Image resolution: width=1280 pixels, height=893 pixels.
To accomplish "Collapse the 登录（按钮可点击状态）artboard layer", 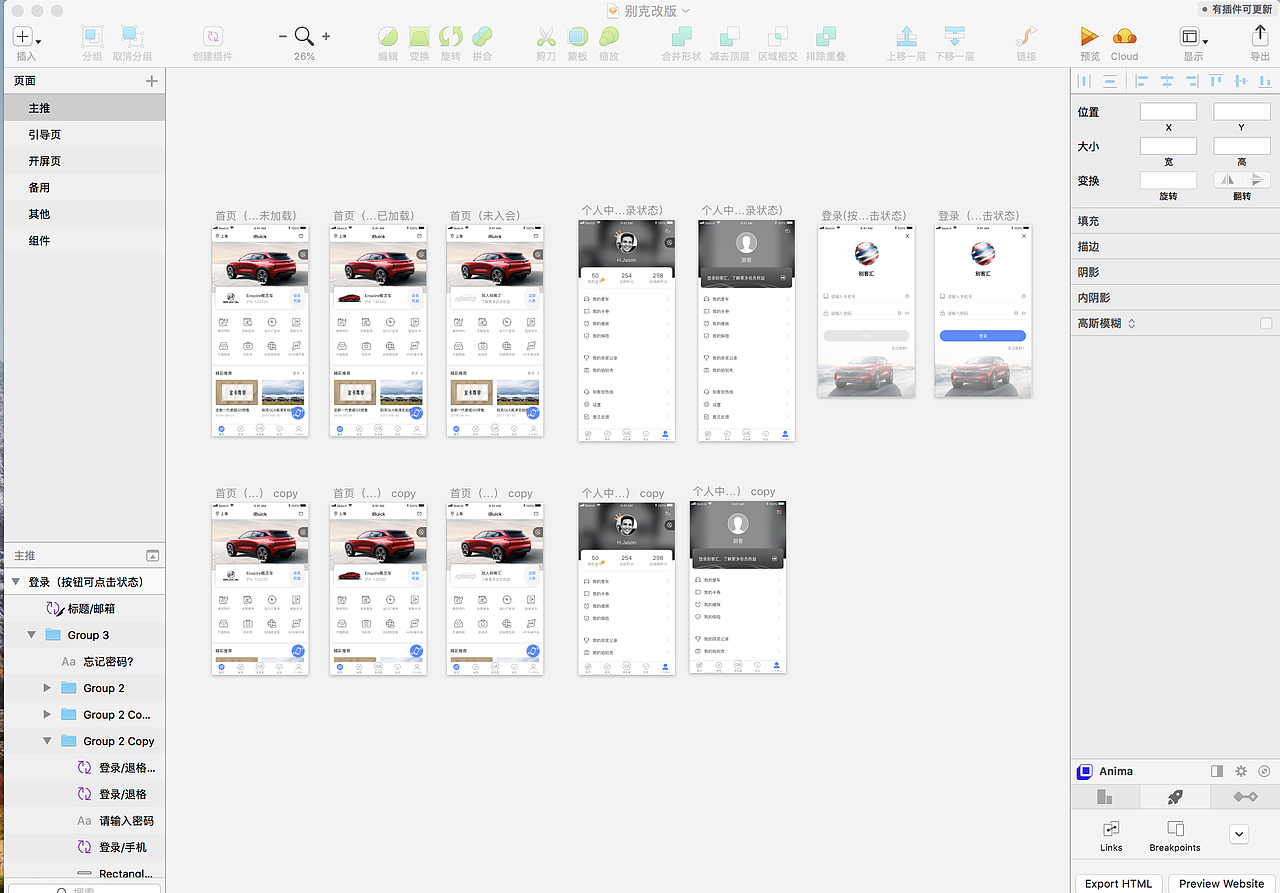I will coord(16,582).
